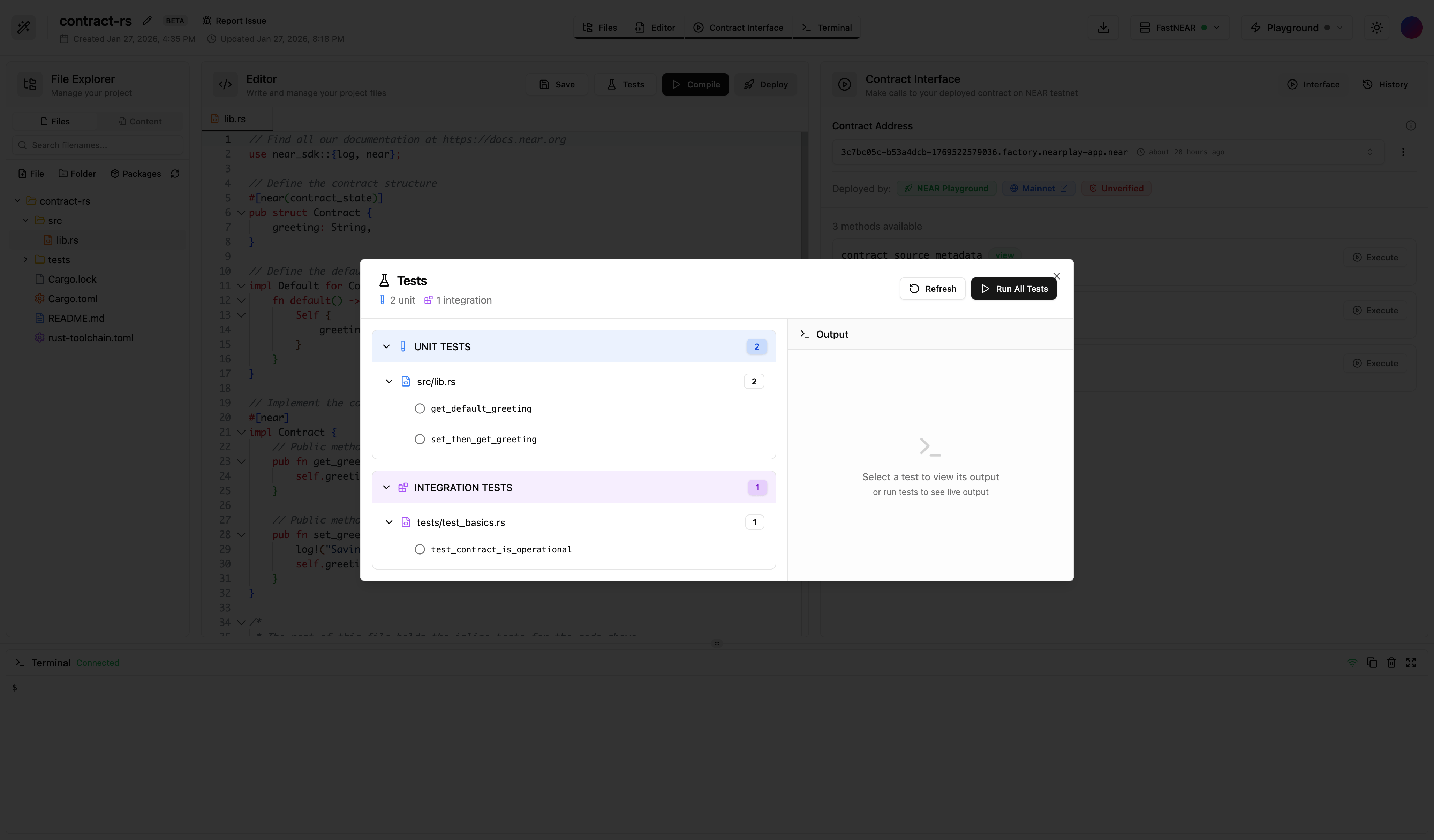Select the lib.rs editor tab
The width and height of the screenshot is (1434, 840).
click(236, 119)
